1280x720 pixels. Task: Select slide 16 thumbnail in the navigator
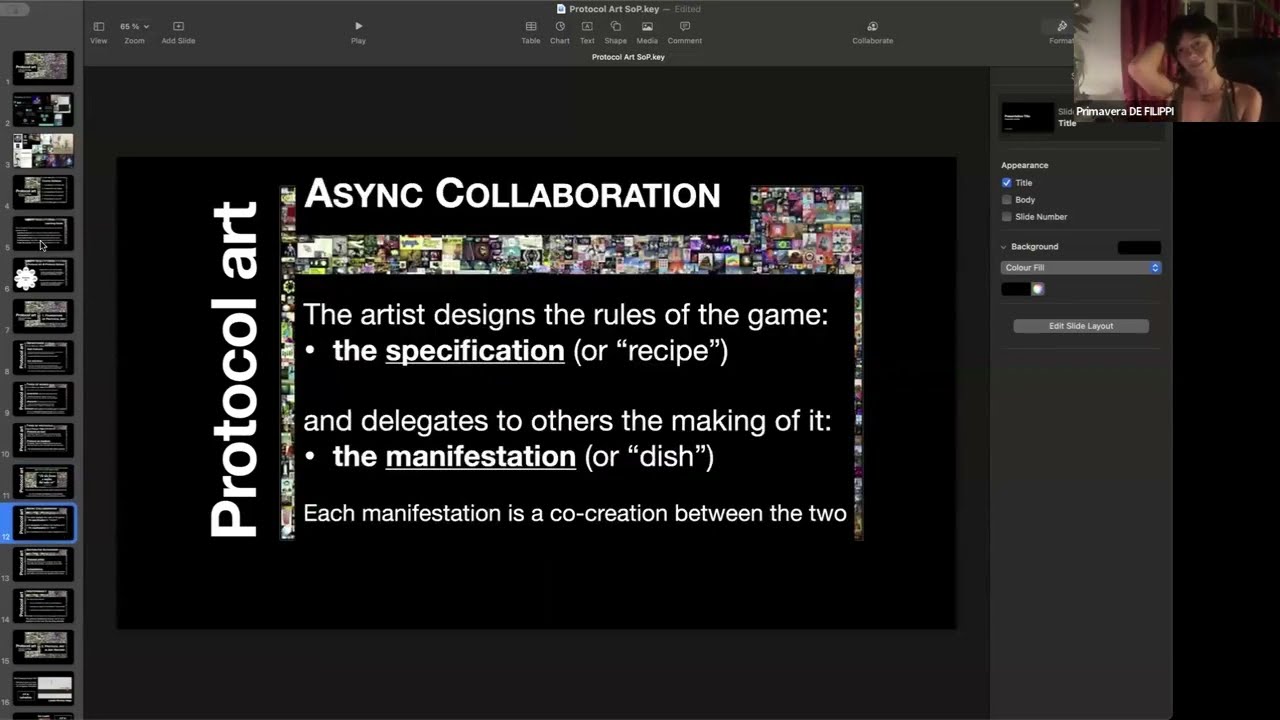43,688
